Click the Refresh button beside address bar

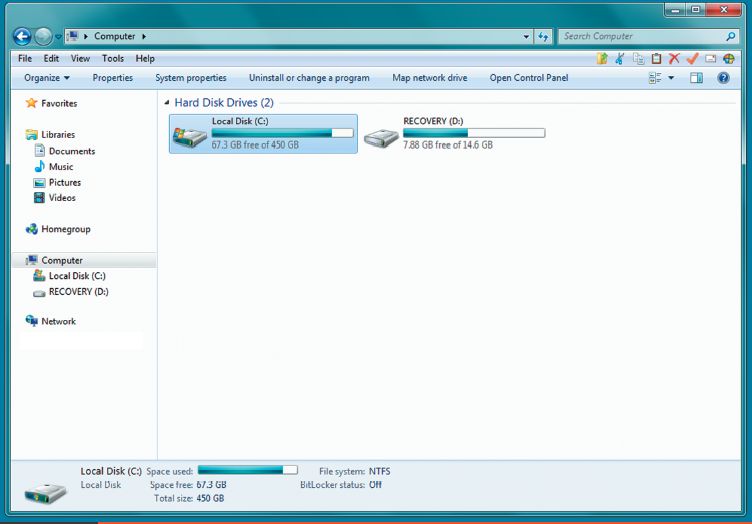pos(543,36)
